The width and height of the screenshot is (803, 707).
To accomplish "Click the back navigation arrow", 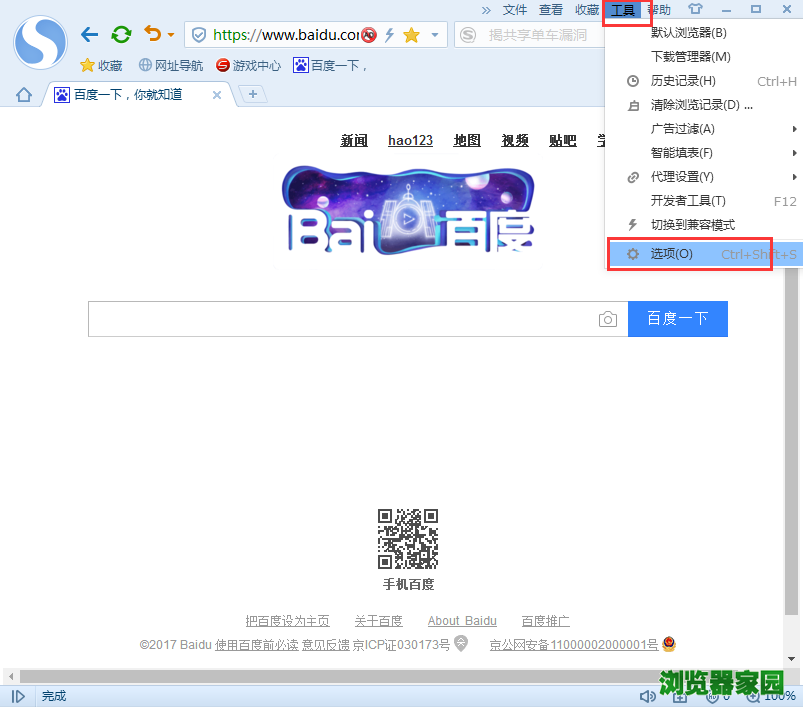I will (89, 34).
